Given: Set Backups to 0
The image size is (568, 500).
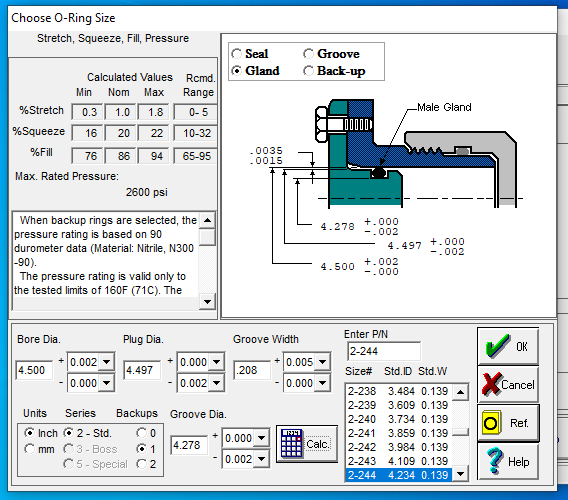Looking at the screenshot, I should [x=141, y=433].
